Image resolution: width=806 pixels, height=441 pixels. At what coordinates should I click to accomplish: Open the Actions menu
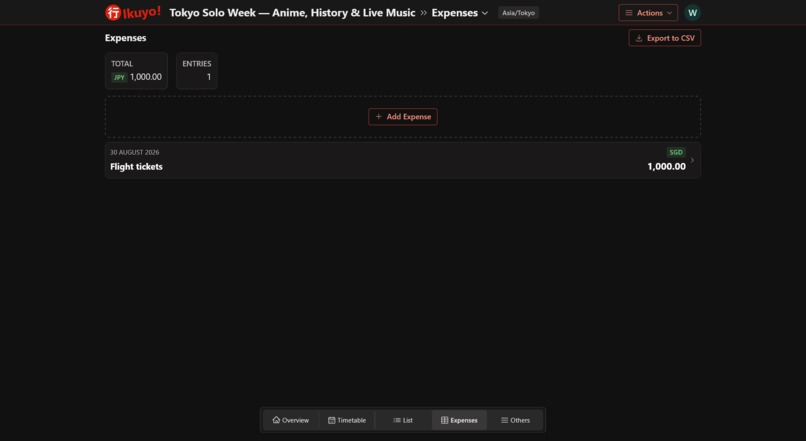click(648, 13)
